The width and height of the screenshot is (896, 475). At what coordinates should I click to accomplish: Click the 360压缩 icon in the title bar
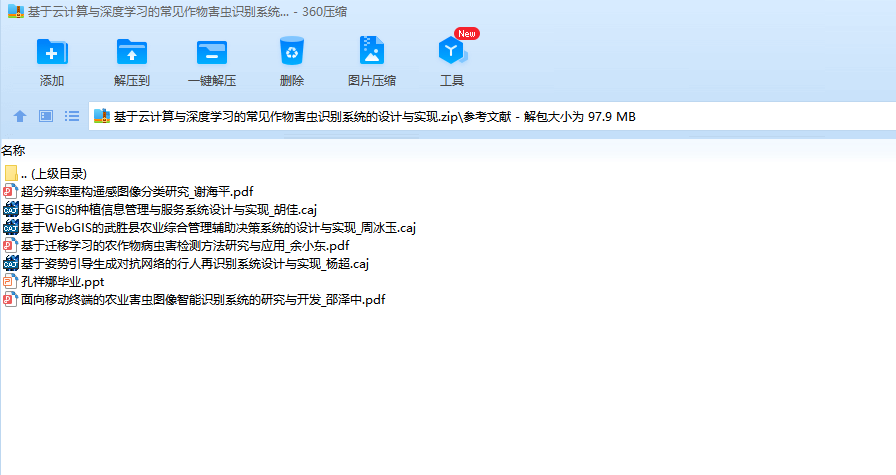tap(16, 11)
